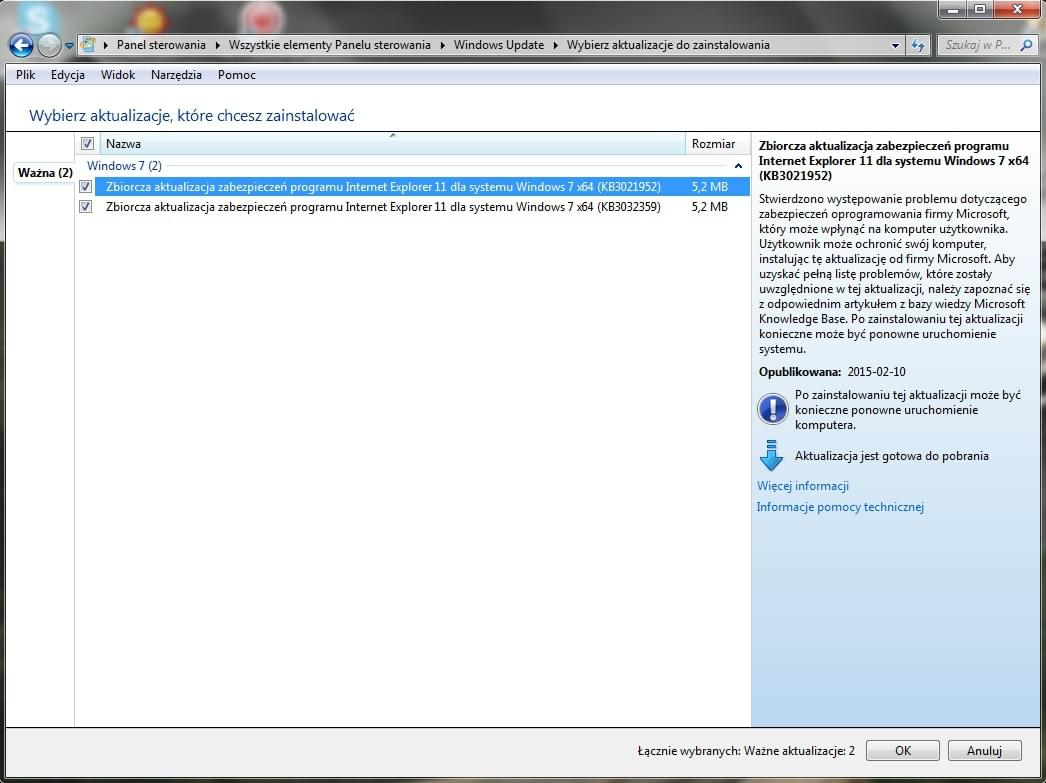Minimize the Windows Update window
The image size is (1046, 783).
[953, 9]
